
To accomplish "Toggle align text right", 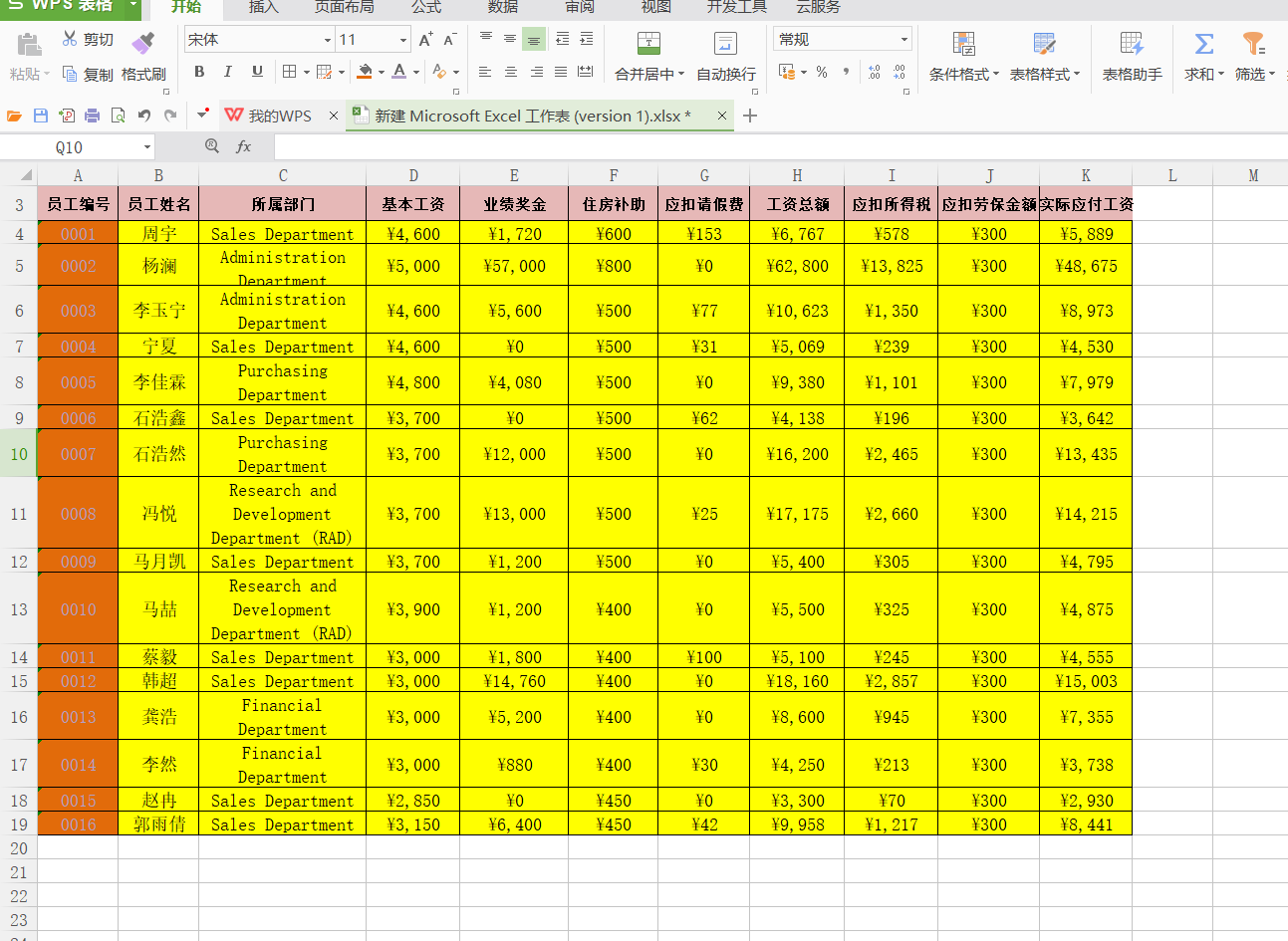I will (537, 72).
